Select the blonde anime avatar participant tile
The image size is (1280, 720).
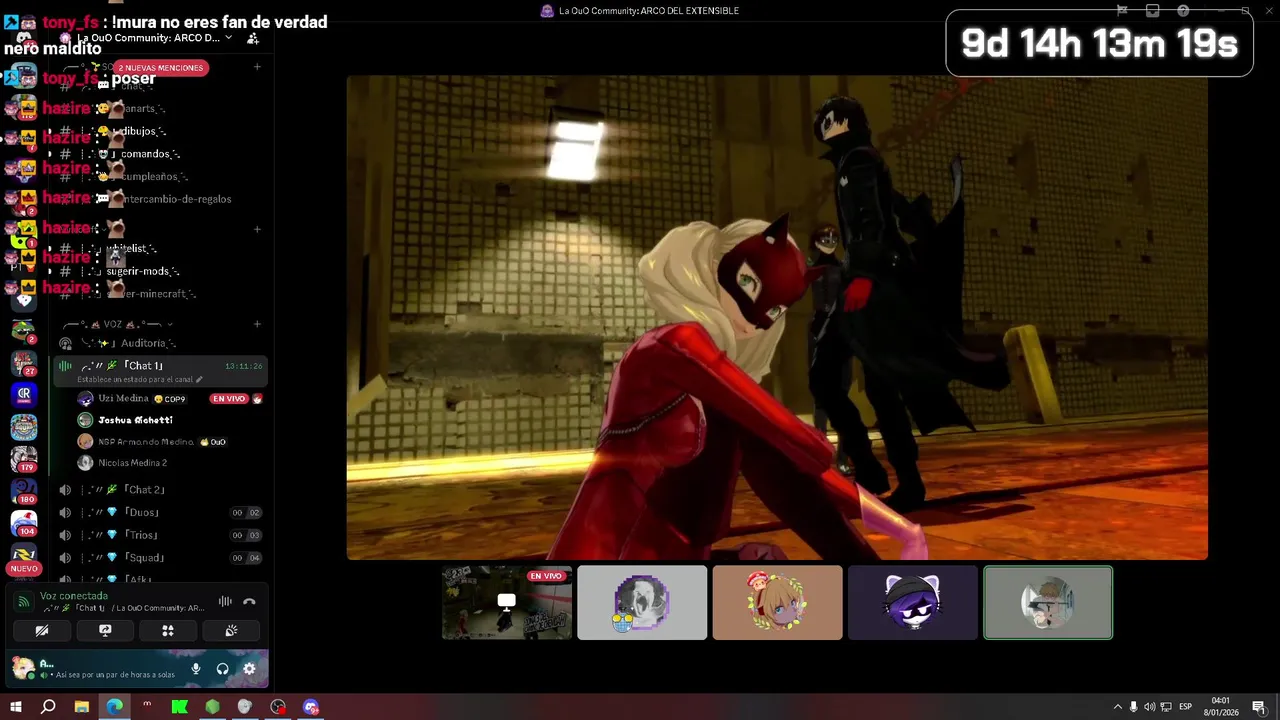click(777, 602)
